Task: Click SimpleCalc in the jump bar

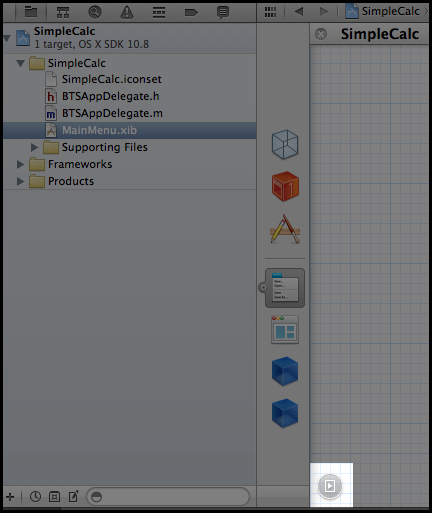Action: [390, 11]
